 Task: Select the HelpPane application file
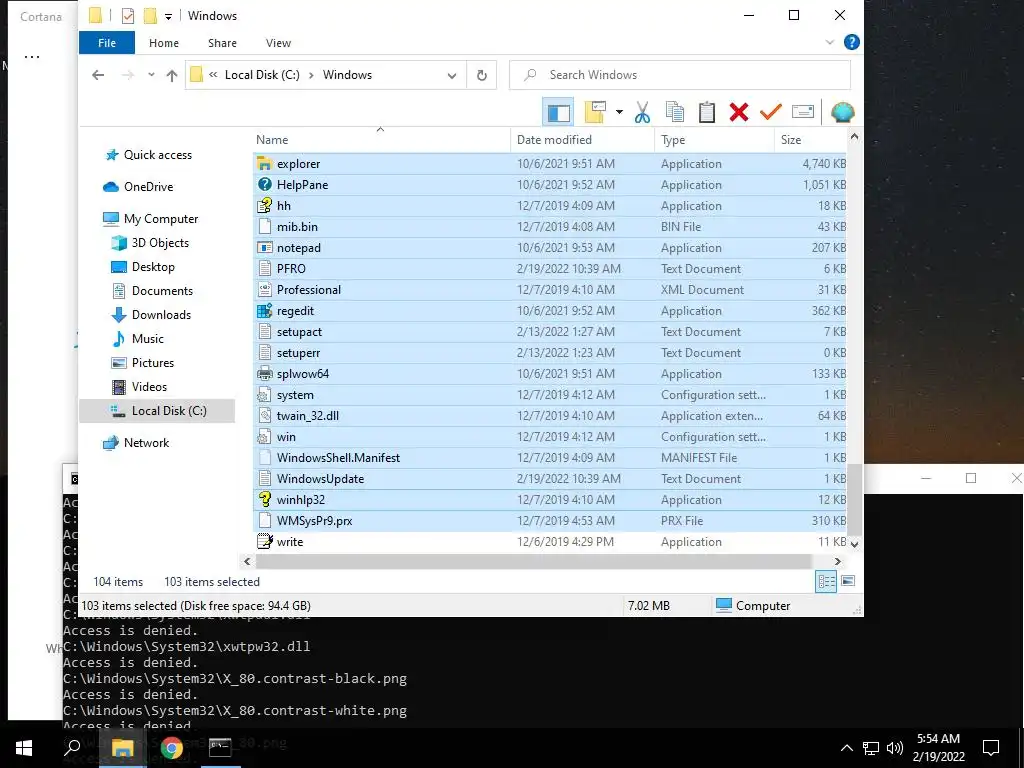(x=549, y=185)
